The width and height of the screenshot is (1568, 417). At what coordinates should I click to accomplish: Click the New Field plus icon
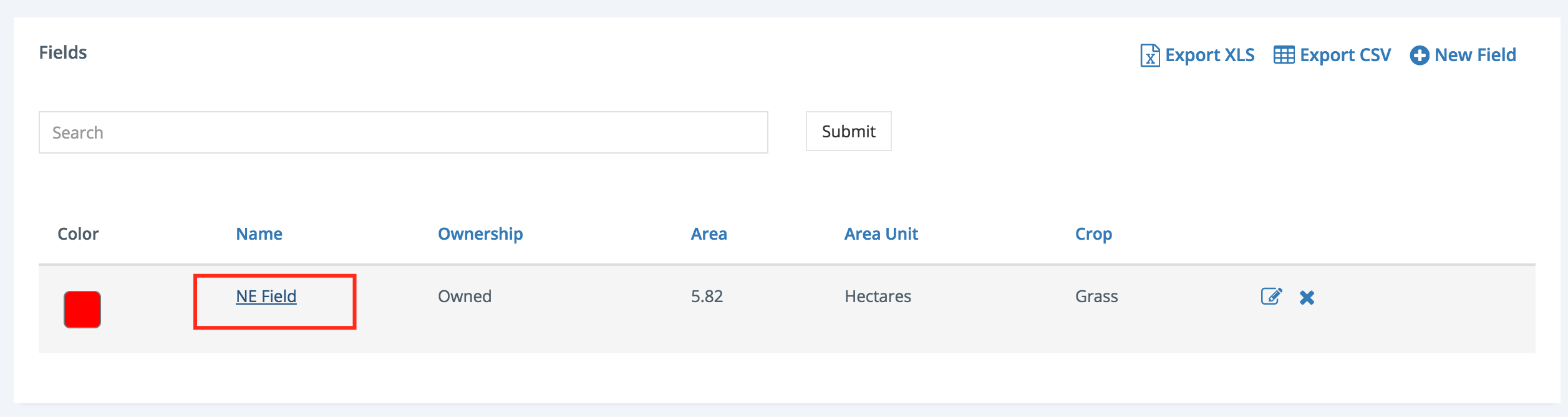pos(1419,56)
